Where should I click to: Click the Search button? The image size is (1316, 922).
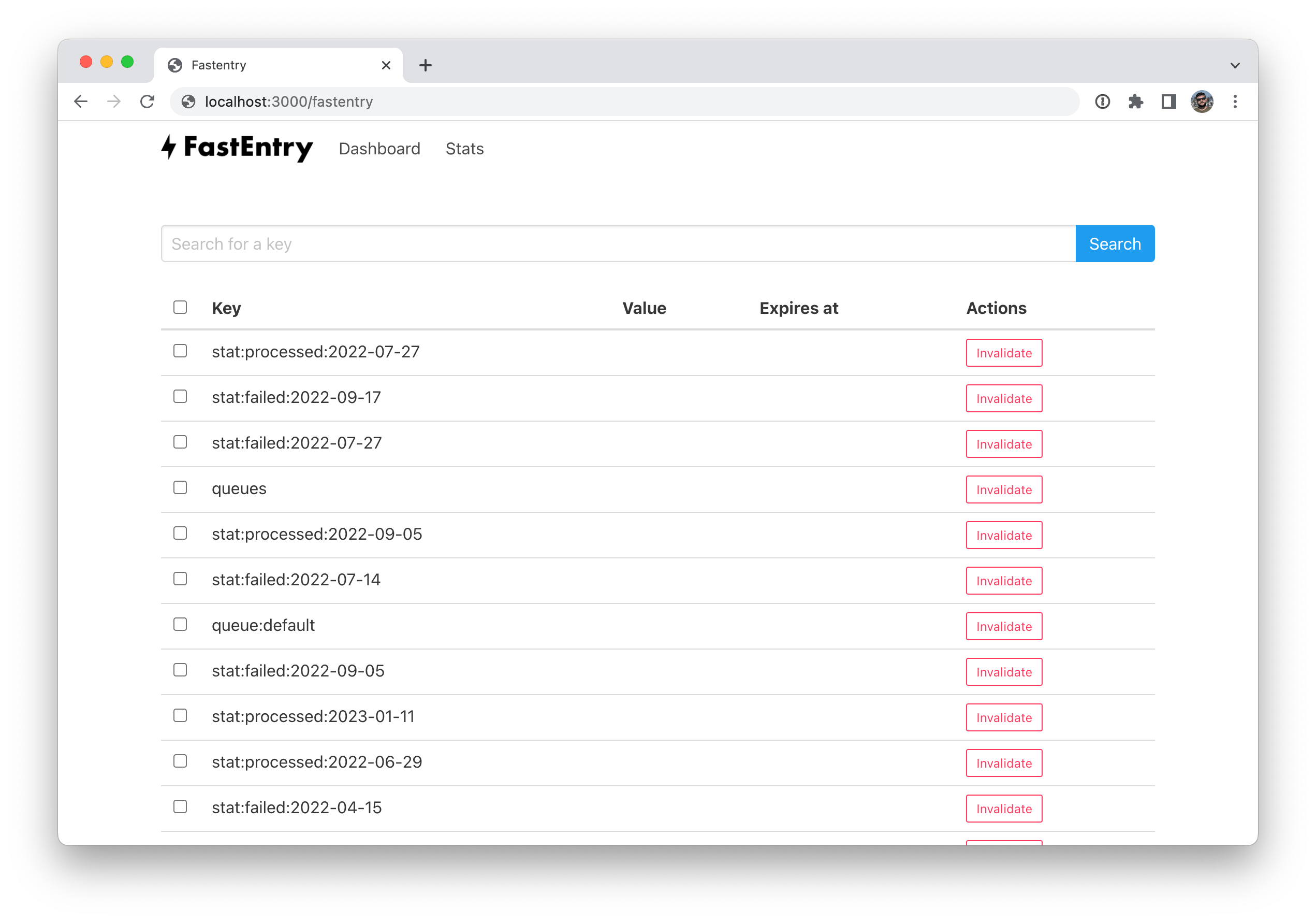[1114, 243]
